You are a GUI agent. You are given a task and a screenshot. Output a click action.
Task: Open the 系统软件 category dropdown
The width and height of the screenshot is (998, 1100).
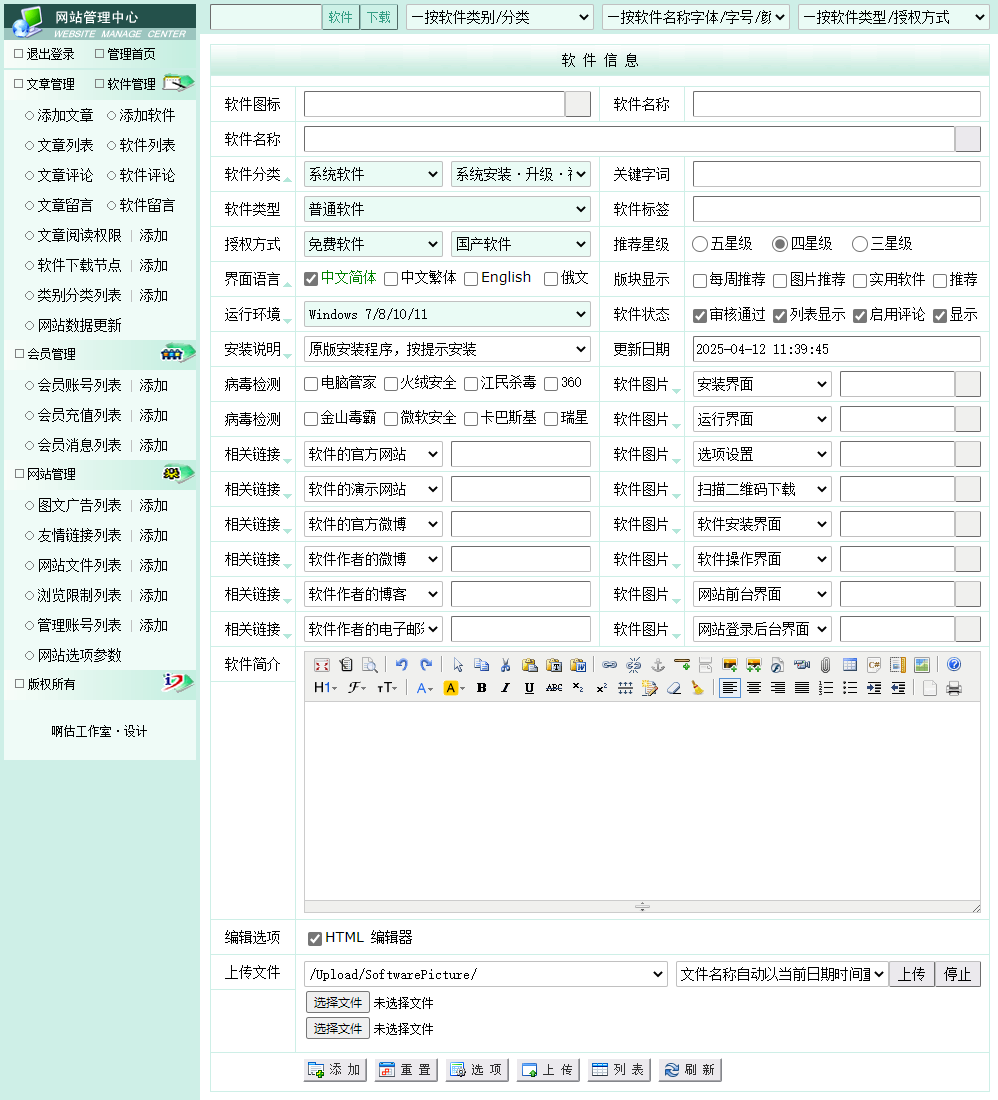[x=374, y=174]
